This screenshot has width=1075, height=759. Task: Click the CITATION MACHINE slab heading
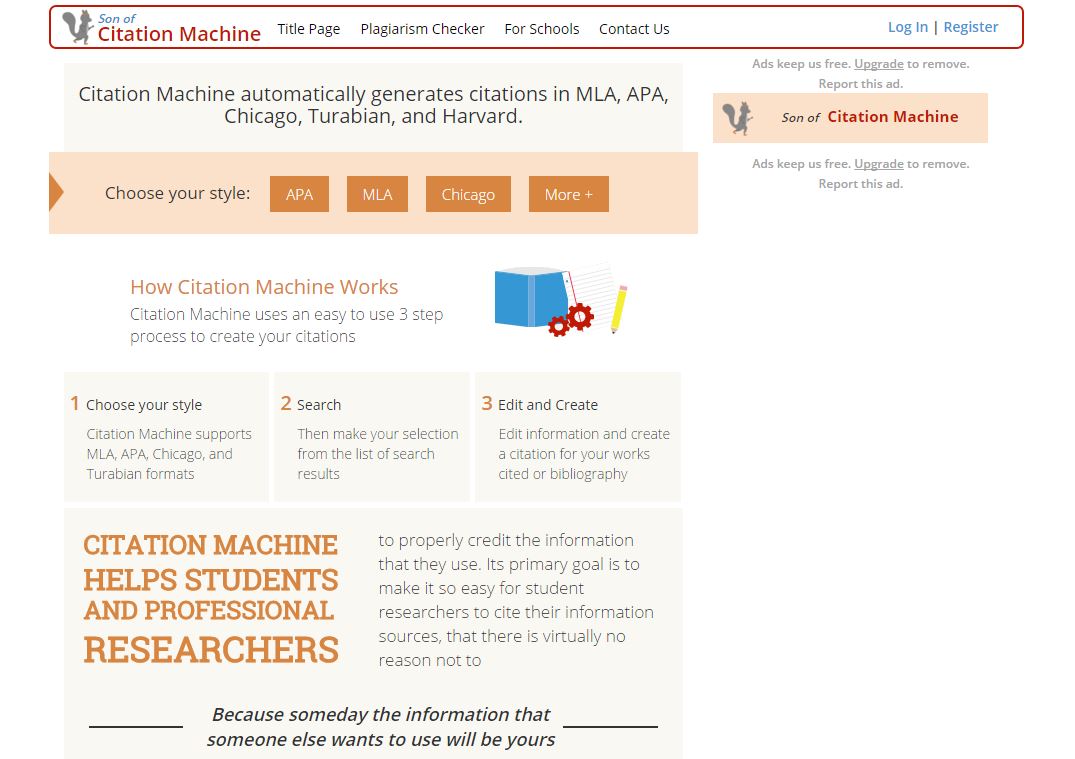(x=210, y=545)
